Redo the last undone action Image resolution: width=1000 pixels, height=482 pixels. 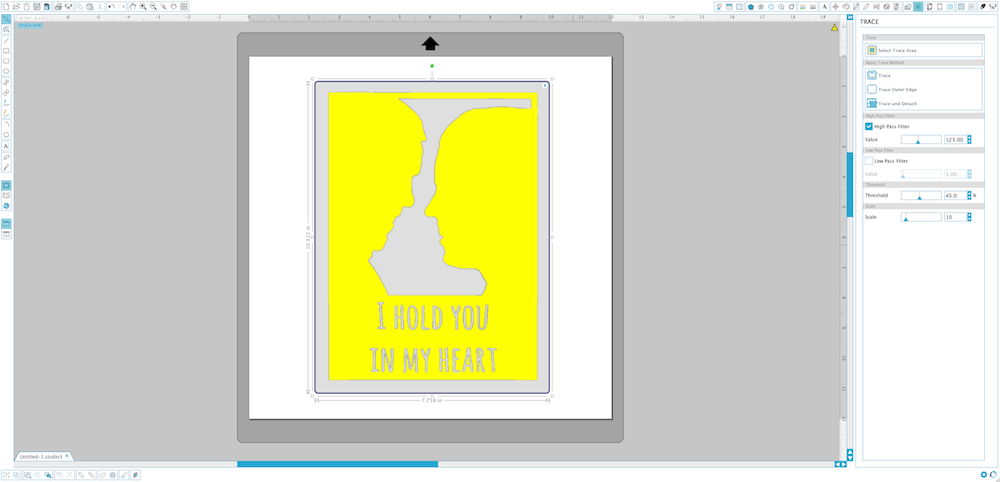122,6
